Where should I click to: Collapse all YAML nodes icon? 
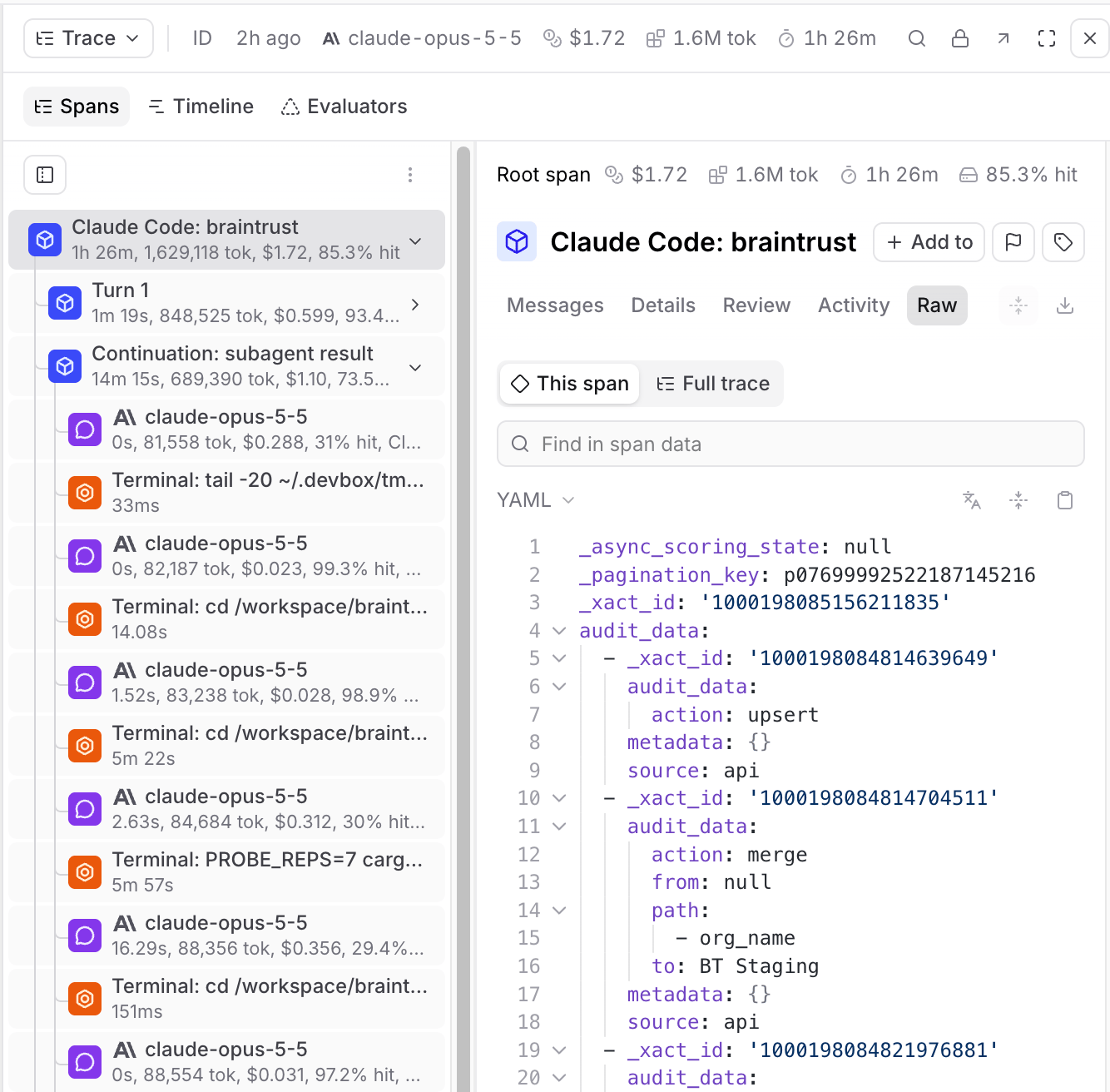[x=1018, y=500]
